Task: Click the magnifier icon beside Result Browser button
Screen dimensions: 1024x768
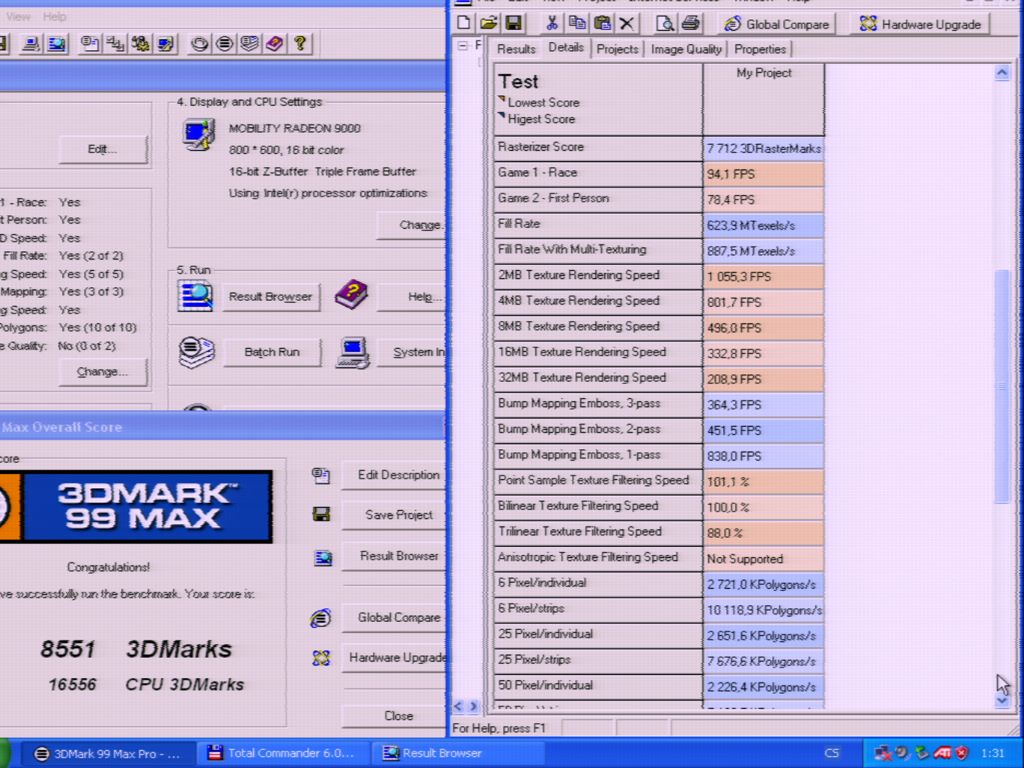Action: coord(195,296)
